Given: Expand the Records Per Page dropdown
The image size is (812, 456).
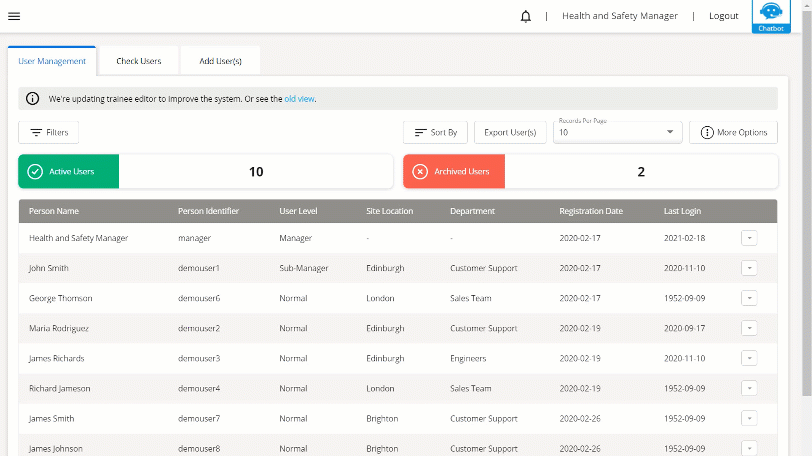Looking at the screenshot, I should point(617,132).
